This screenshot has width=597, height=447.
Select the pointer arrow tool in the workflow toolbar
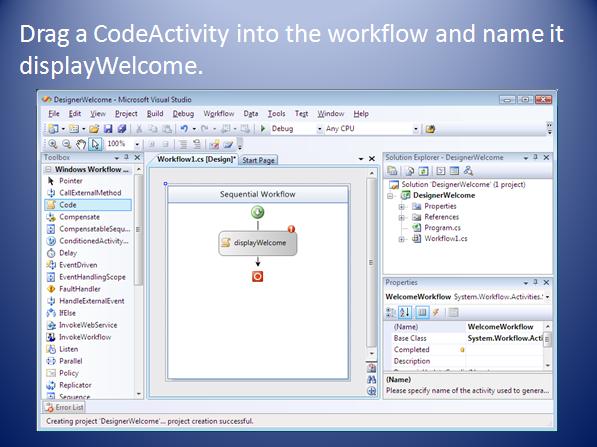point(95,144)
